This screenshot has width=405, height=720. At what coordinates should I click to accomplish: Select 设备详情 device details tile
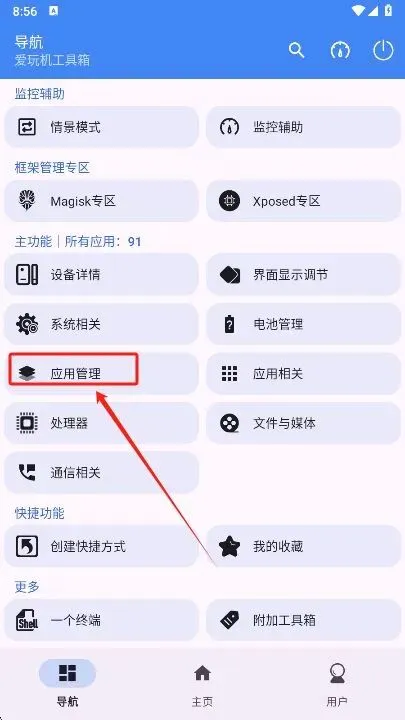(x=101, y=275)
